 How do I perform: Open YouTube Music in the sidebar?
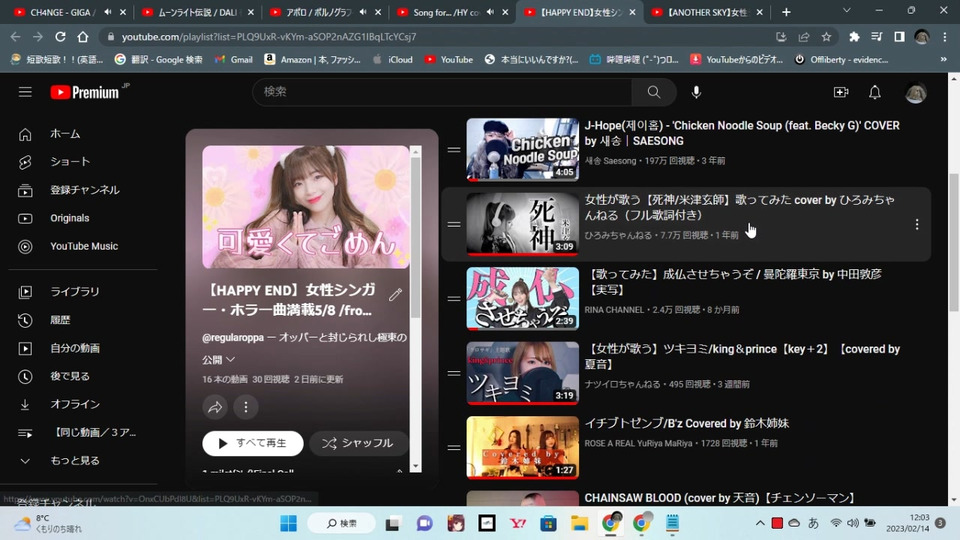click(x=83, y=246)
